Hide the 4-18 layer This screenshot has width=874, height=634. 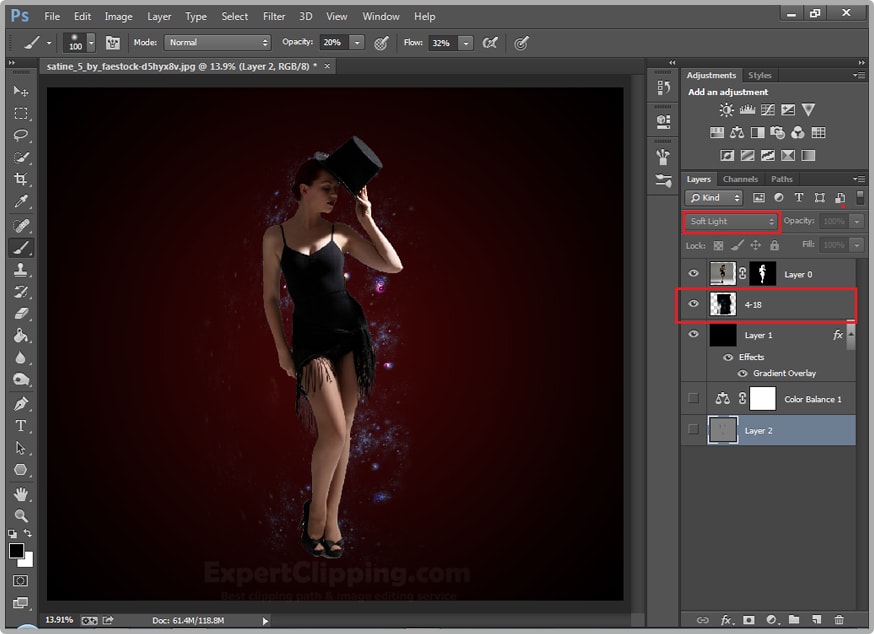pyautogui.click(x=693, y=304)
